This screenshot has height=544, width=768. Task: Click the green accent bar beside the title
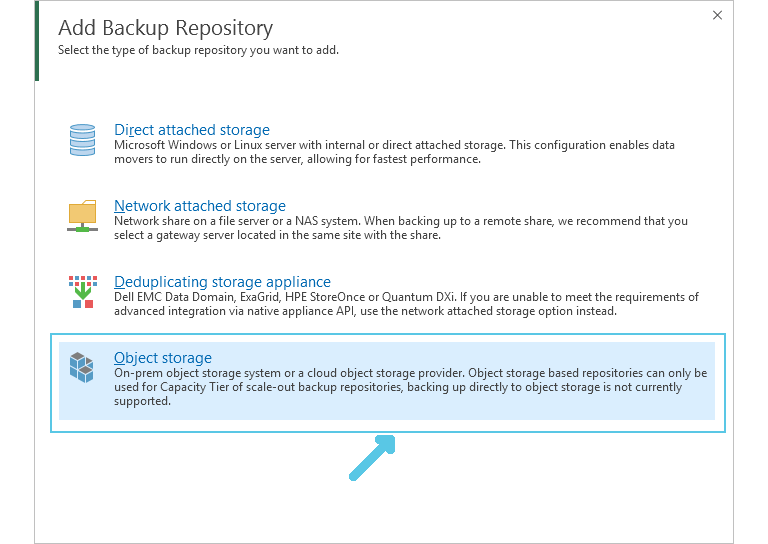click(x=37, y=41)
